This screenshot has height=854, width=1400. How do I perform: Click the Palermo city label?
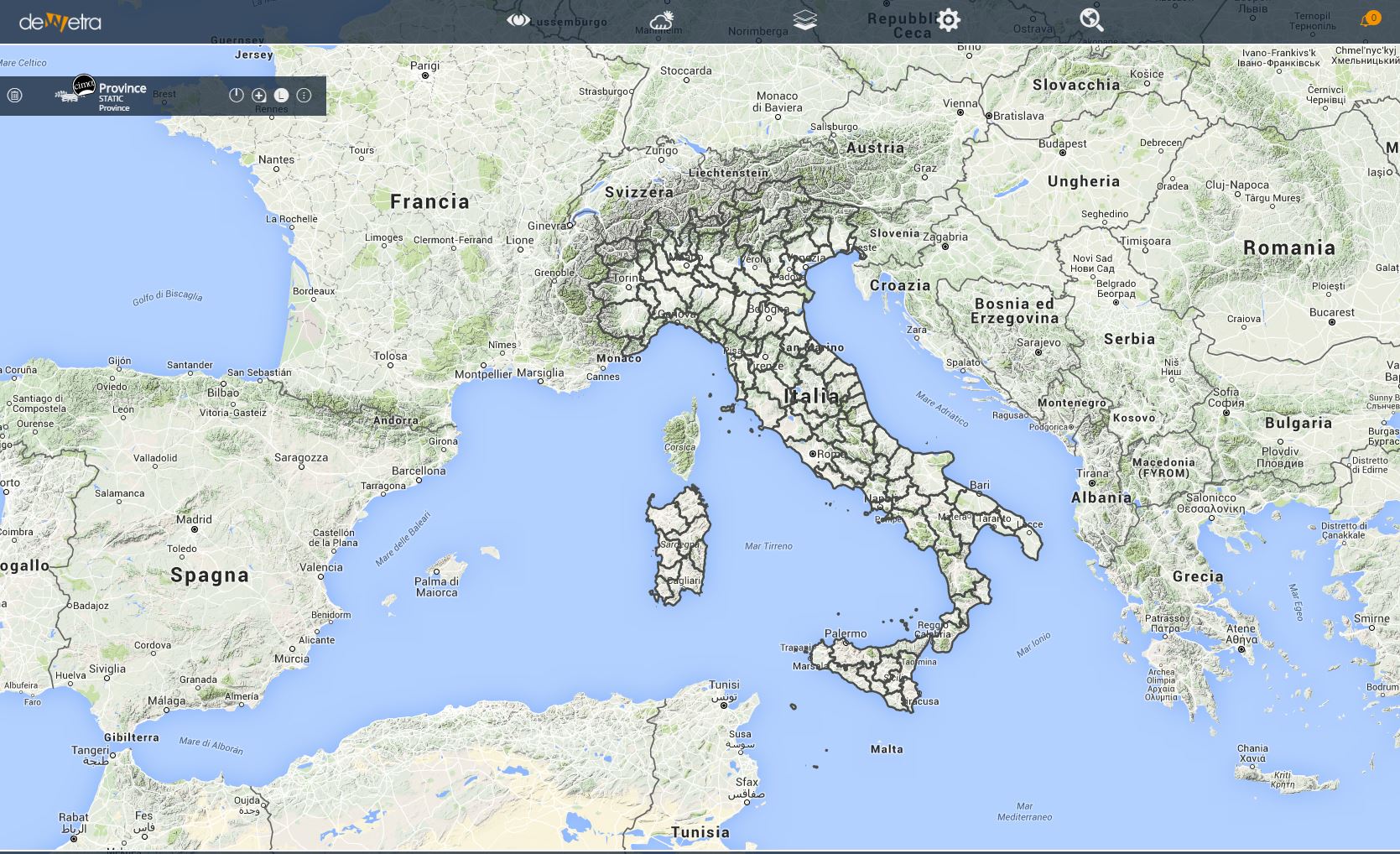click(846, 633)
